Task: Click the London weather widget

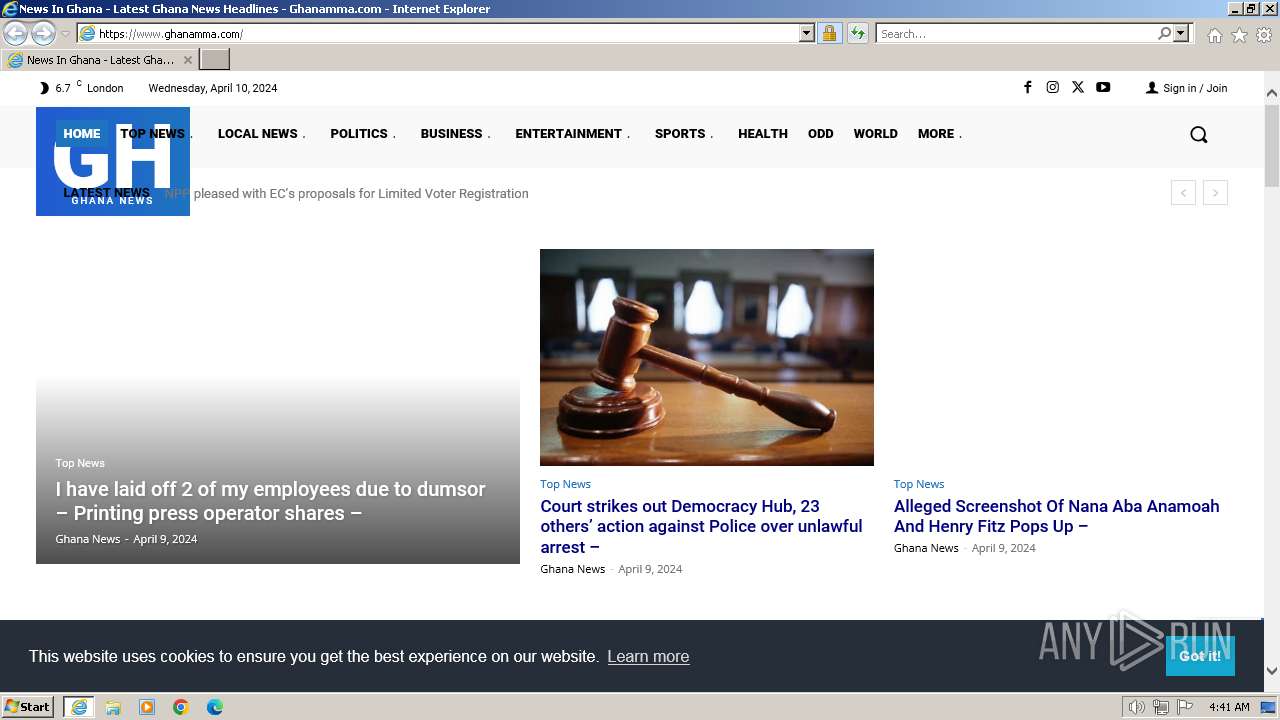Action: coord(81,88)
